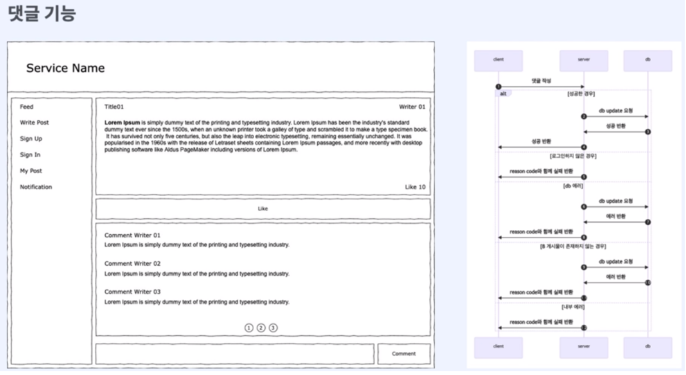Screen dimensions: 686x375
Task: Click the Like 10 counter text
Action: click(415, 187)
